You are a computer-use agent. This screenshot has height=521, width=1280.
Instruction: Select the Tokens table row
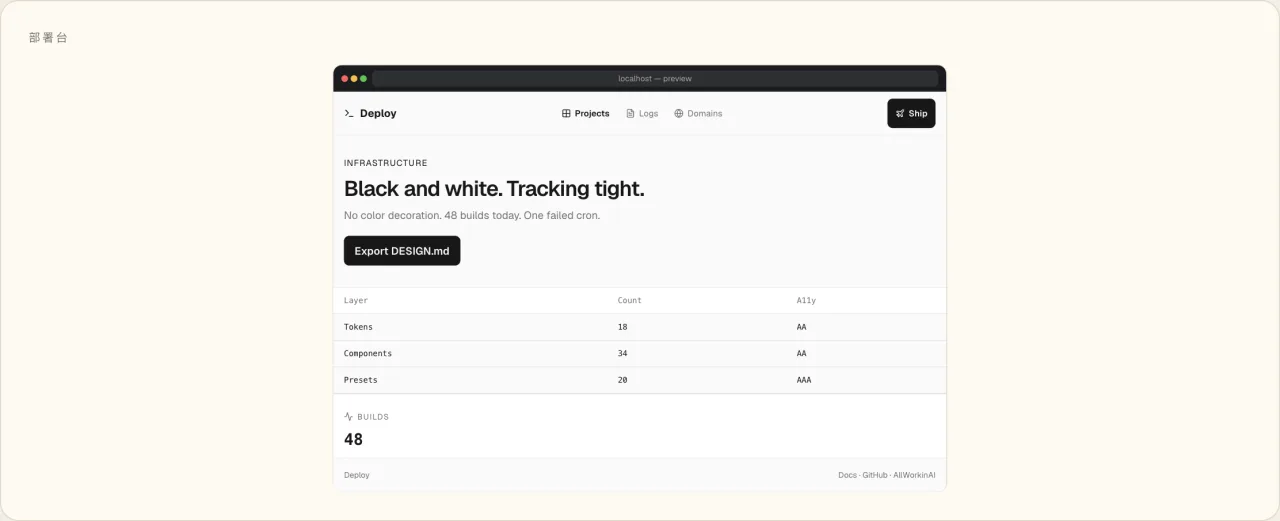pos(640,327)
